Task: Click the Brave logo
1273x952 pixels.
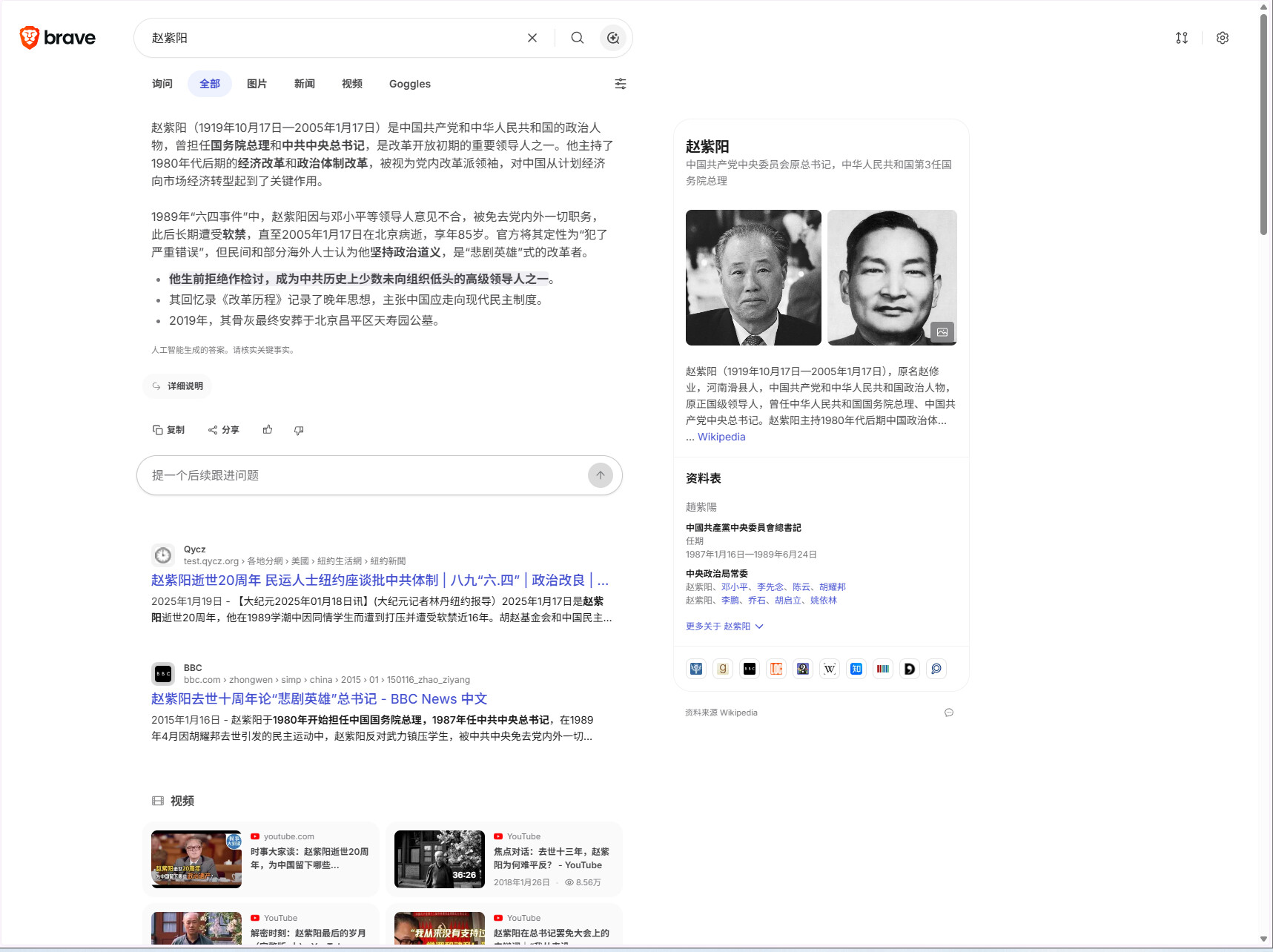Action: (x=58, y=38)
